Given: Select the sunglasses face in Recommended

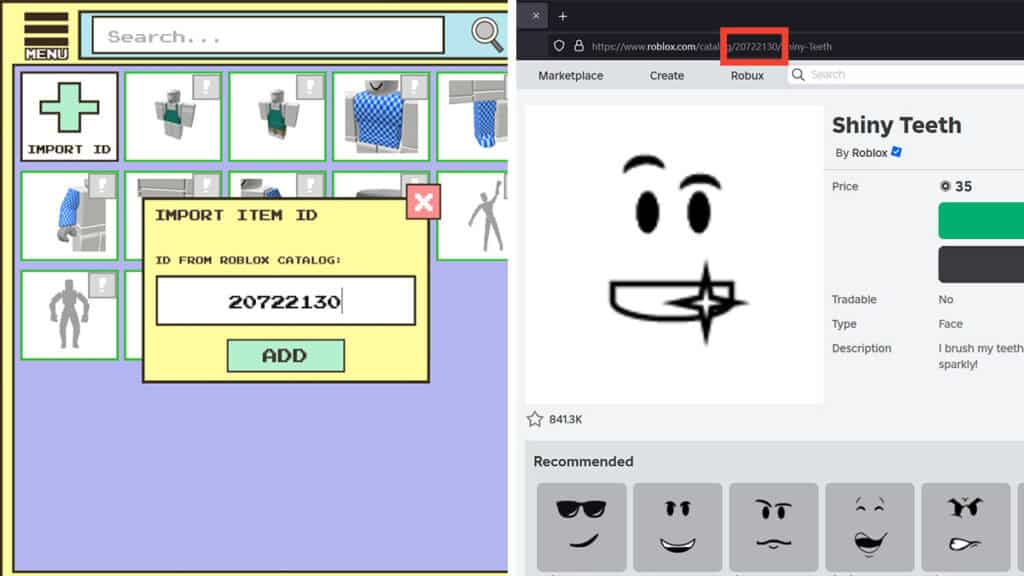Looking at the screenshot, I should [581, 525].
